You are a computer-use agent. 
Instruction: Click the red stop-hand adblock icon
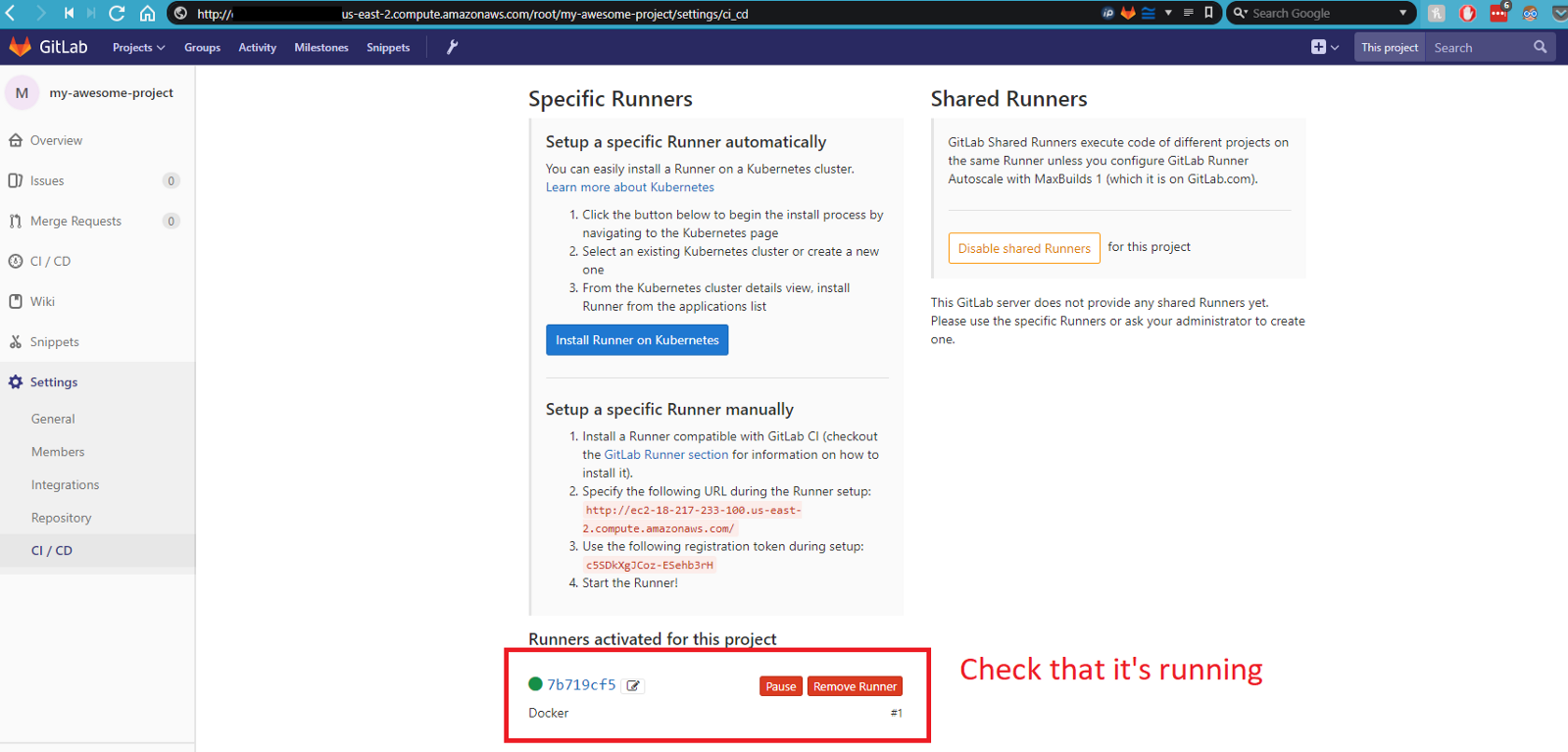pos(1467,13)
